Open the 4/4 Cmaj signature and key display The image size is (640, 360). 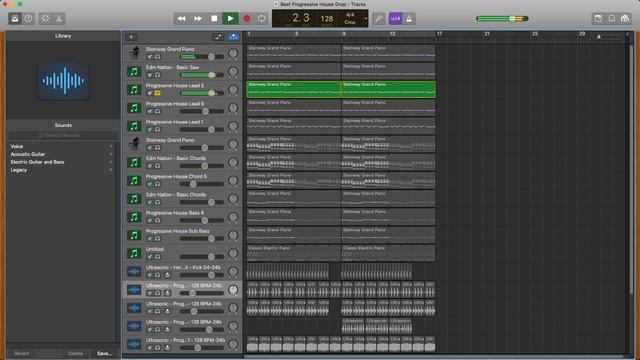(x=350, y=19)
